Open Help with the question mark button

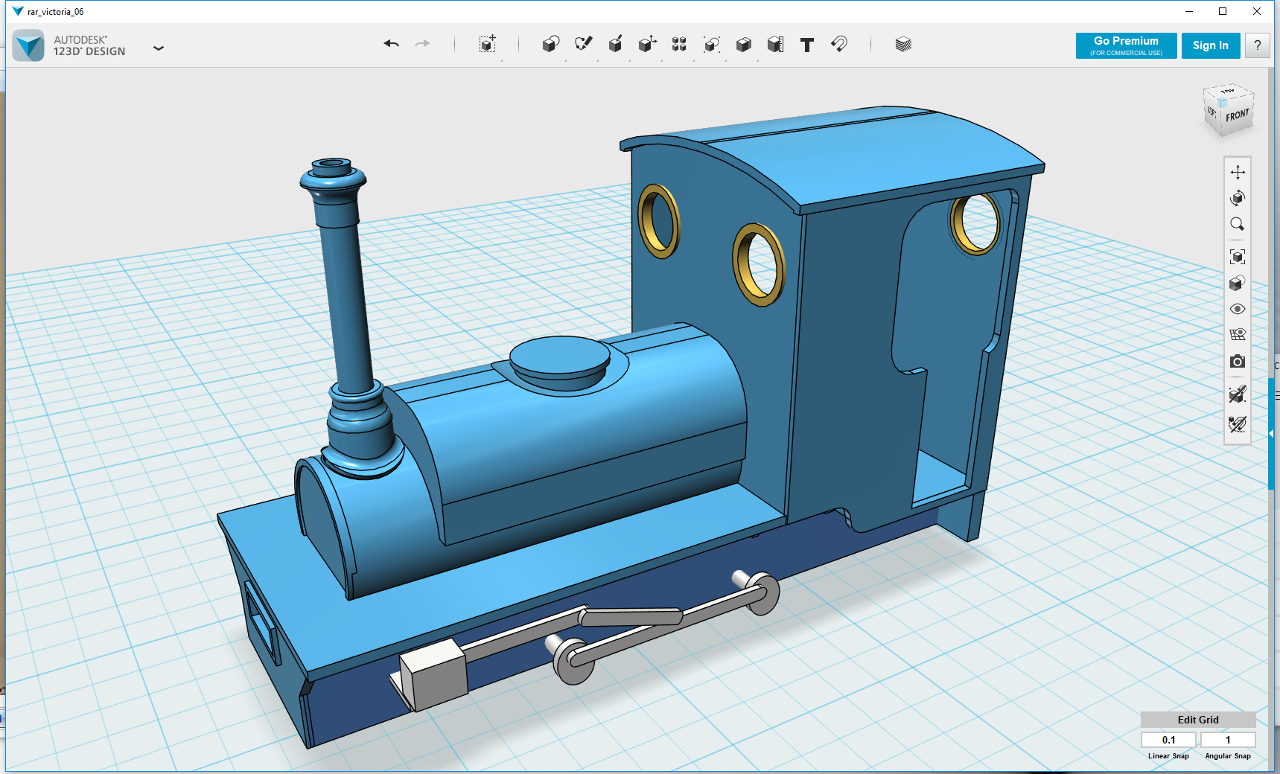point(1257,46)
